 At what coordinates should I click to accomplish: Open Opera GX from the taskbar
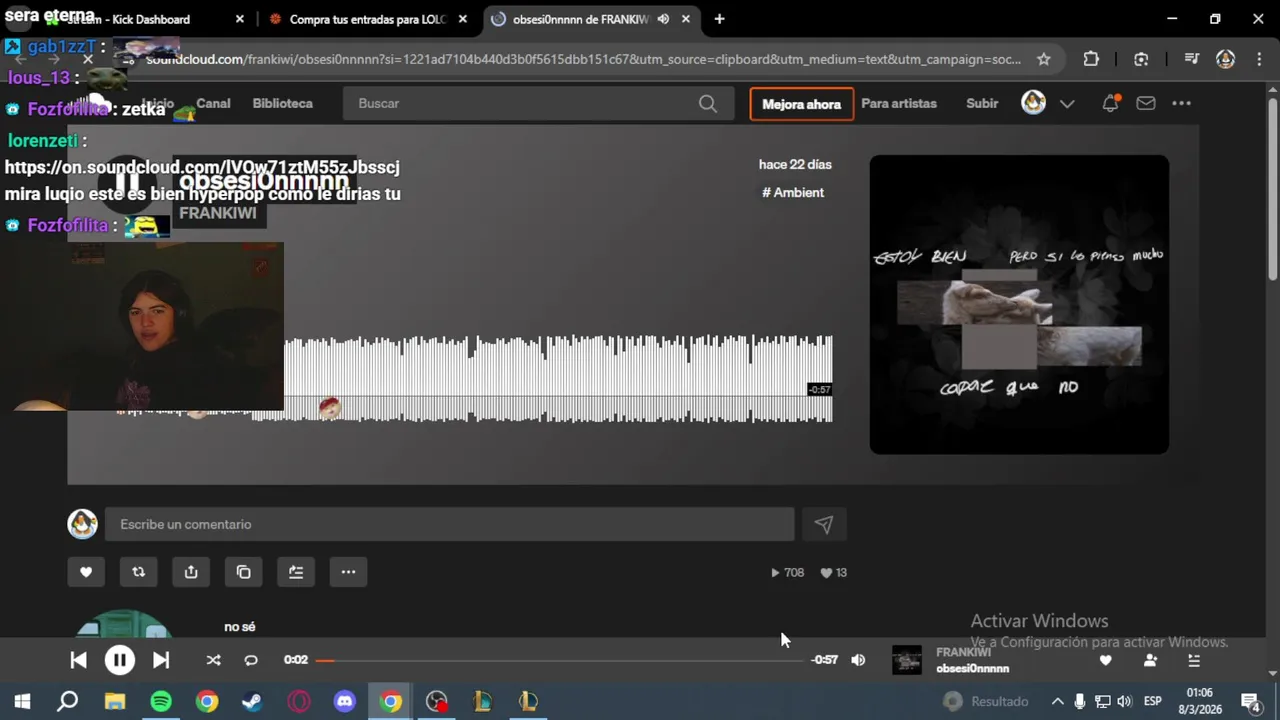click(x=299, y=701)
